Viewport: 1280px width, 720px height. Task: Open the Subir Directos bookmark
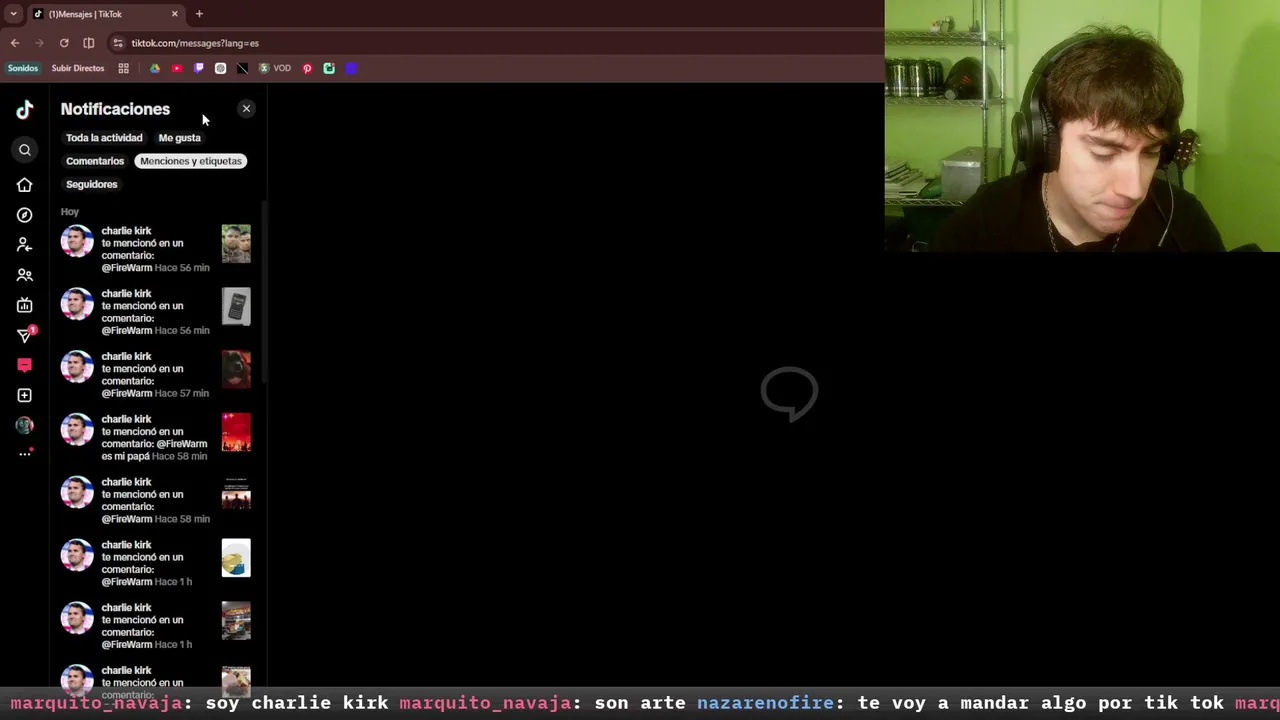coord(78,68)
